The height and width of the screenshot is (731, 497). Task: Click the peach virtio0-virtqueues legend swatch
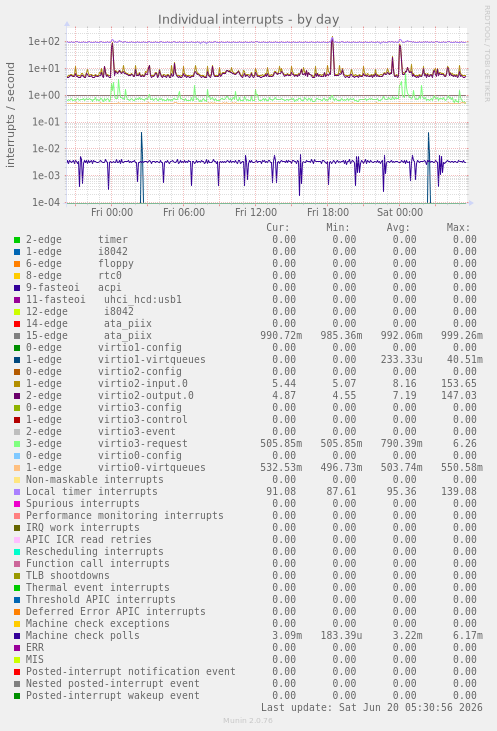coord(17,468)
